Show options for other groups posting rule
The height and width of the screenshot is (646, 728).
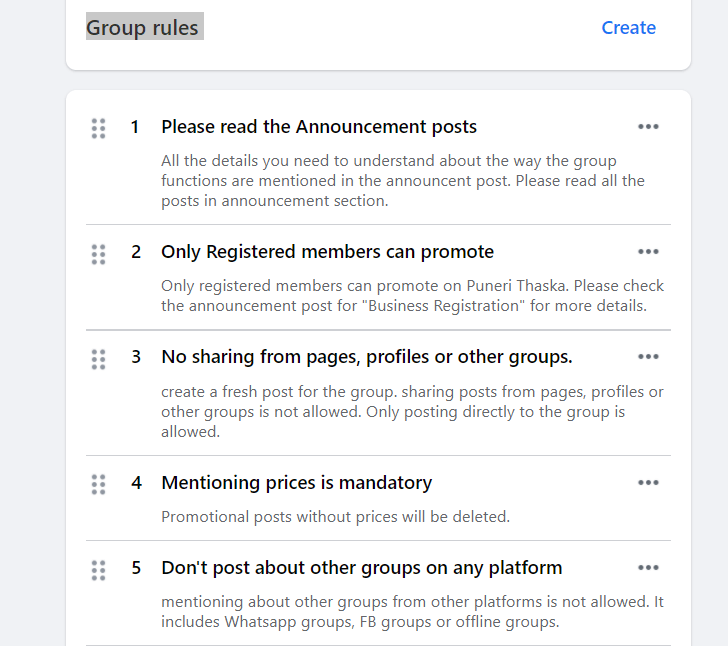point(648,568)
